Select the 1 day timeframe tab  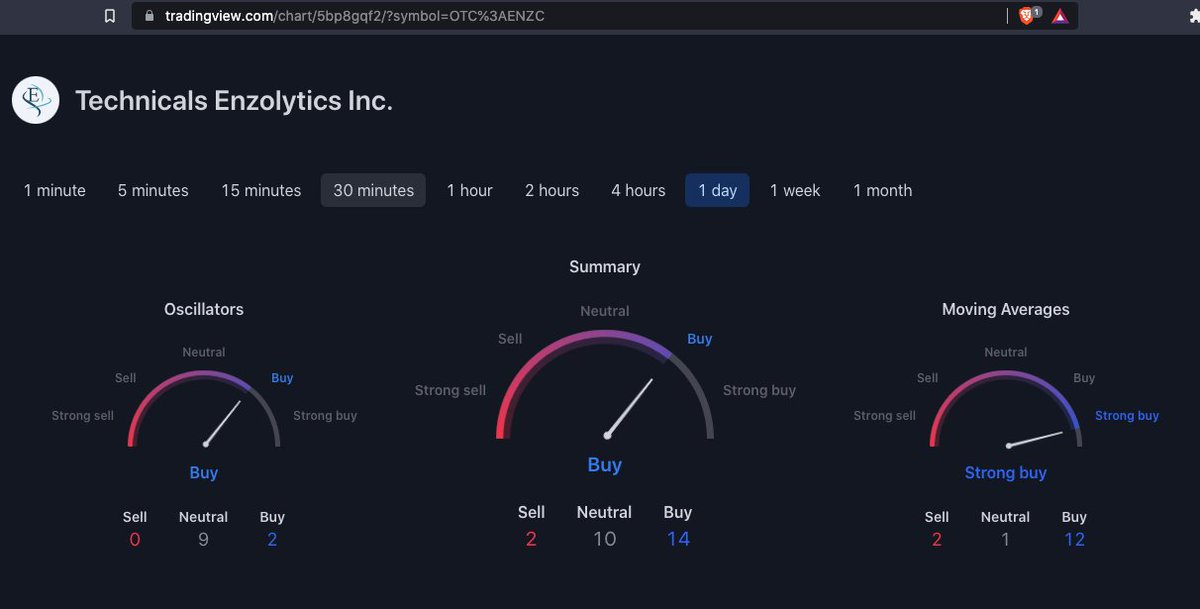(717, 190)
